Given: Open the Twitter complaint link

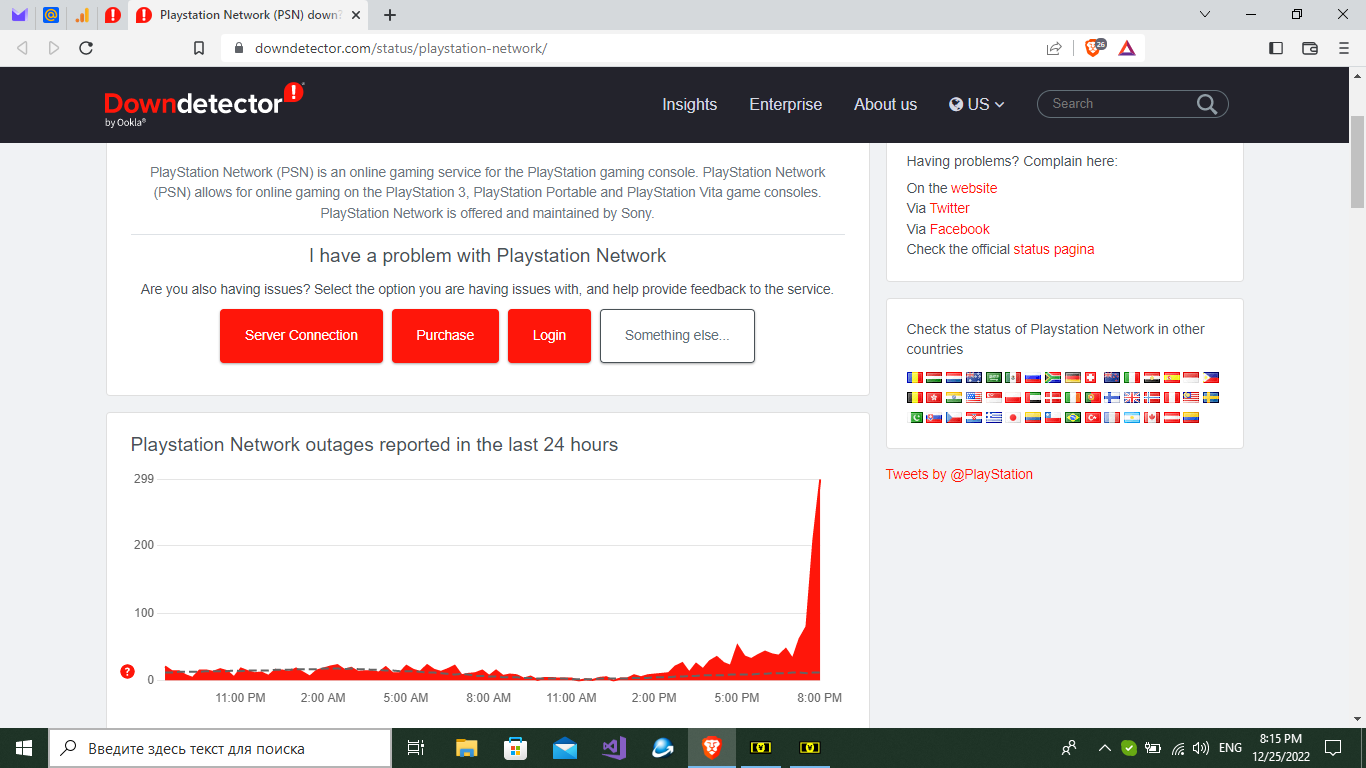Looking at the screenshot, I should (950, 208).
